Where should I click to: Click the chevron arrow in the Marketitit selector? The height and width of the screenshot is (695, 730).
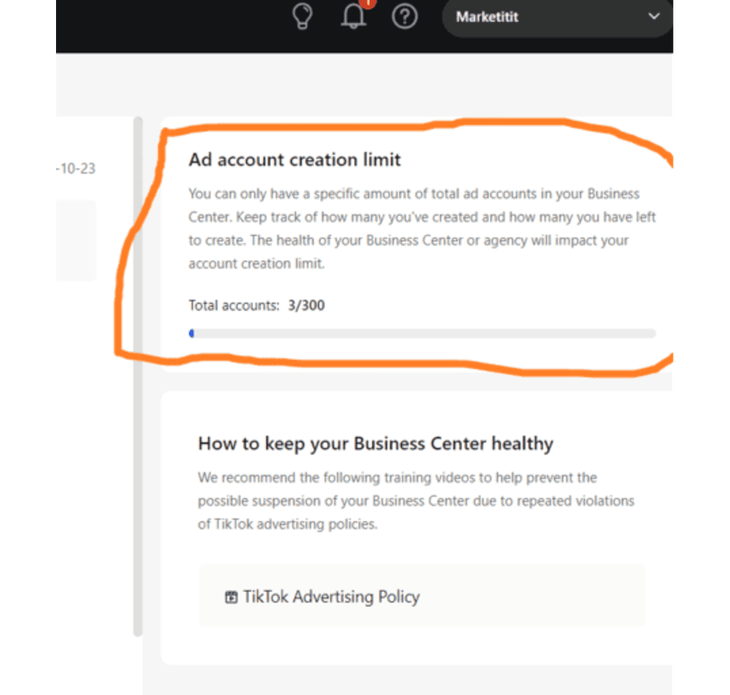click(x=655, y=17)
